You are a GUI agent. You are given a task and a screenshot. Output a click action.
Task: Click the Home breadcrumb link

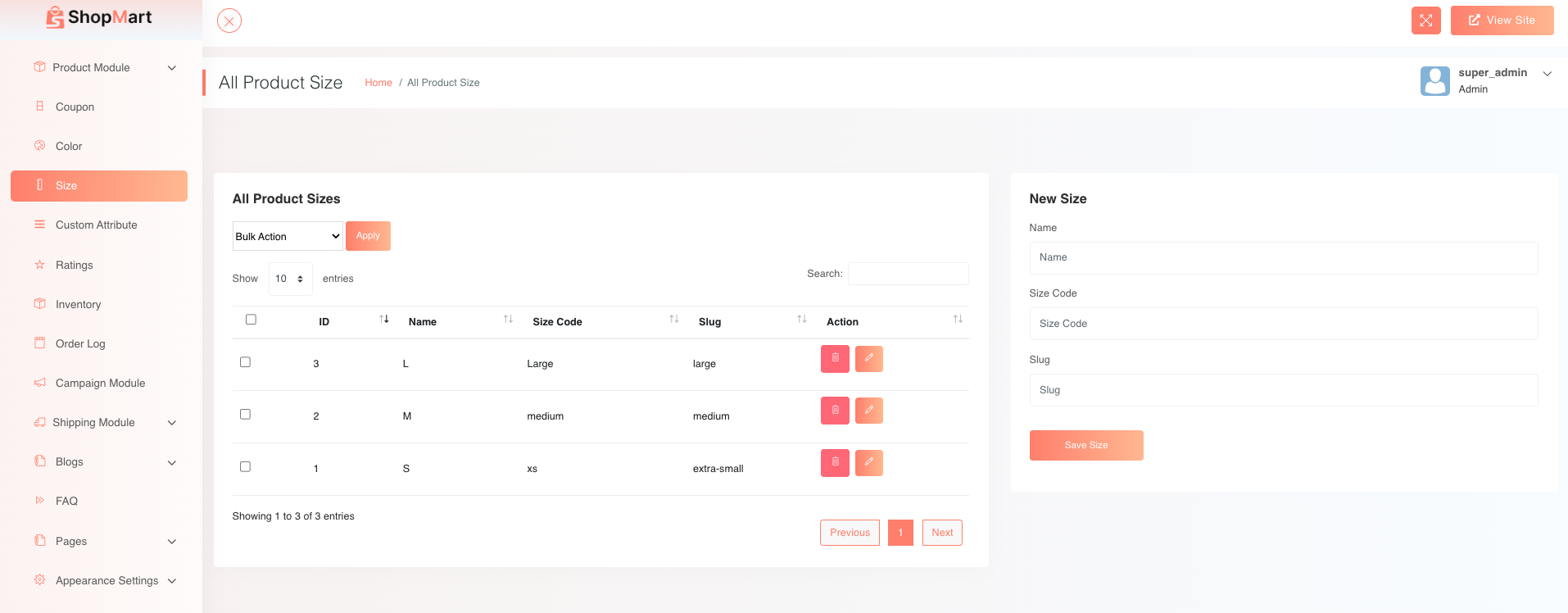[x=378, y=83]
